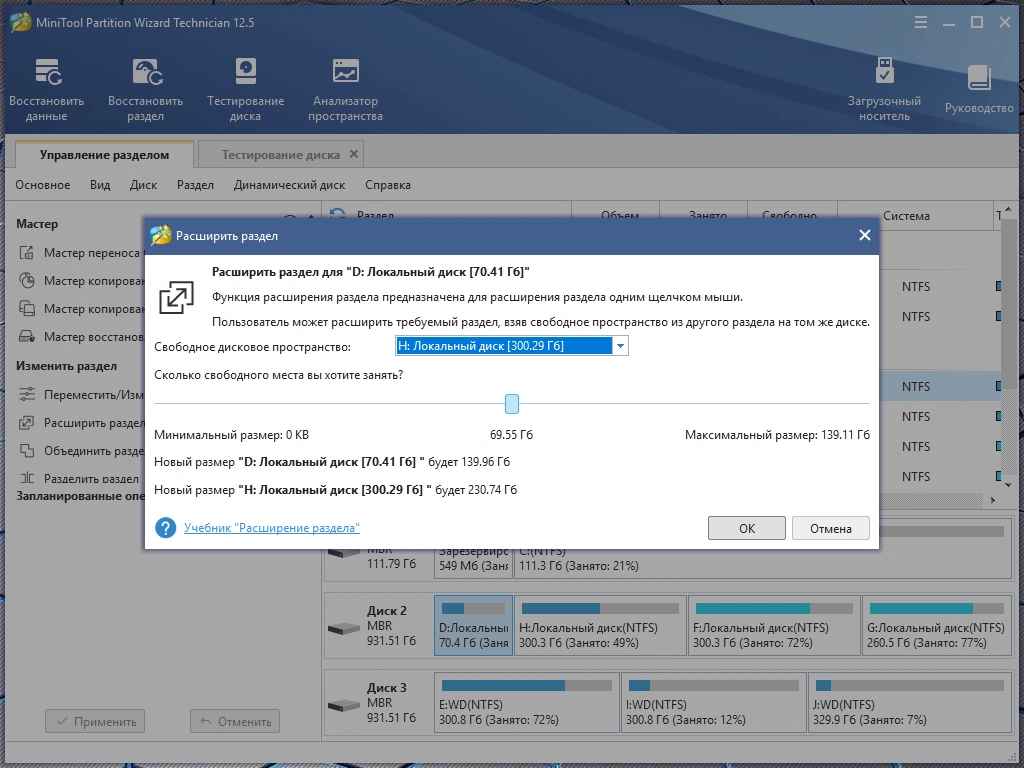This screenshot has height=768, width=1024.
Task: Open Анализатор пространства tool
Action: [345, 89]
